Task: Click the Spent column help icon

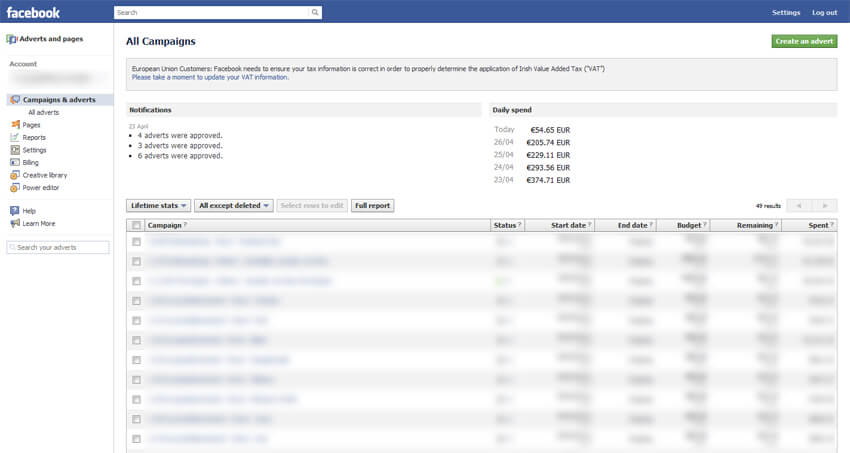Action: click(x=832, y=224)
